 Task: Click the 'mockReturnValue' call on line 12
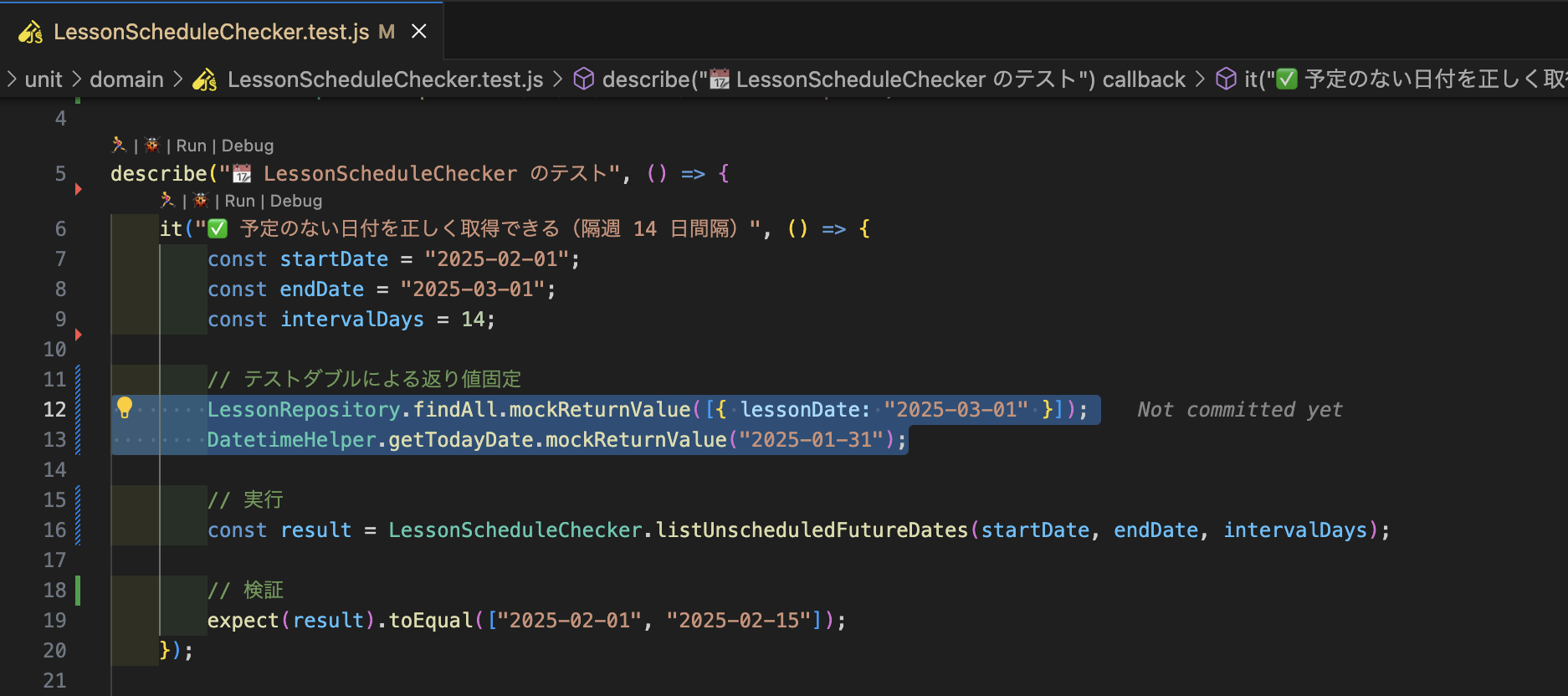pyautogui.click(x=600, y=410)
